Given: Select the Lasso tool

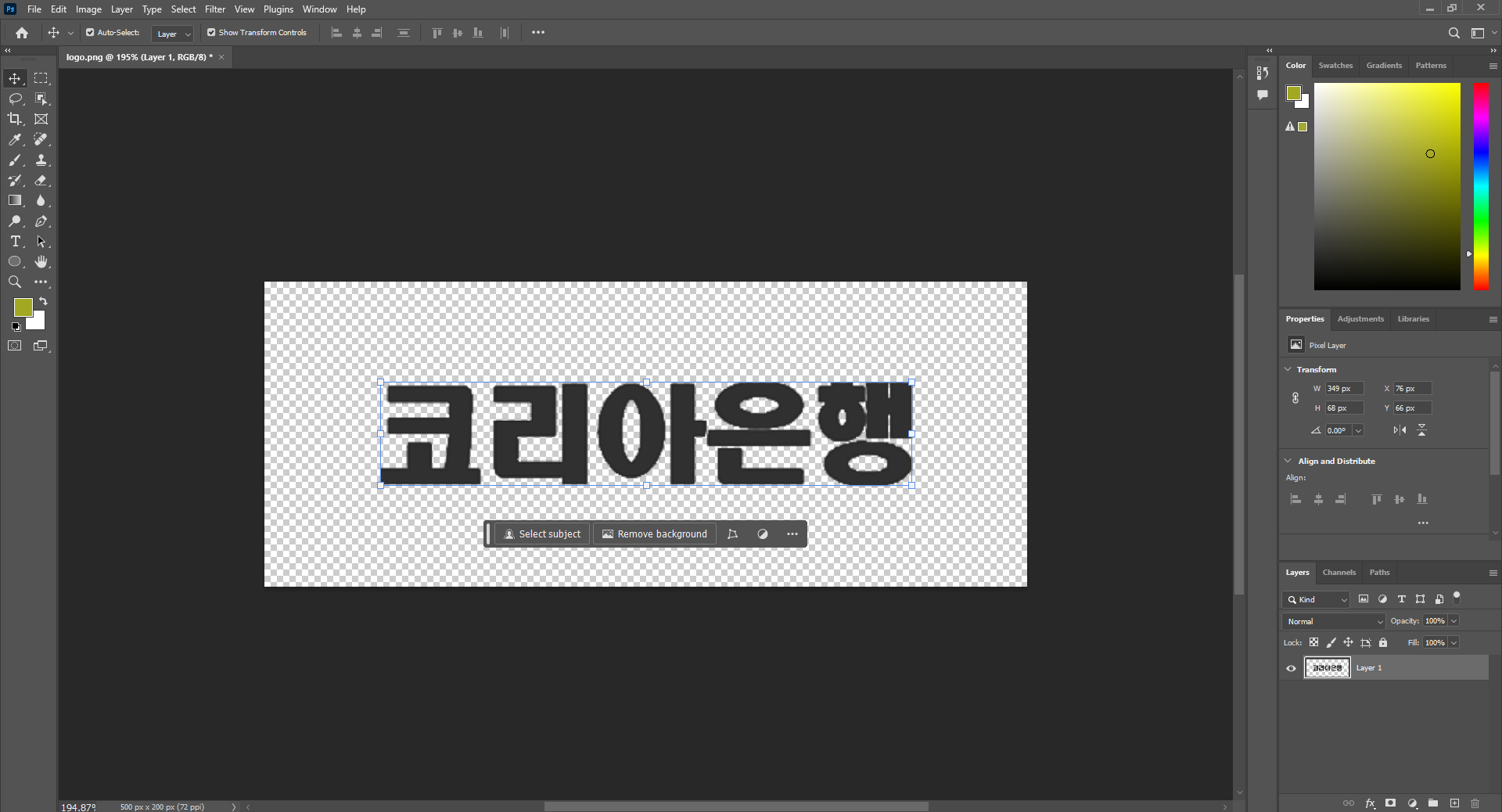Looking at the screenshot, I should (x=15, y=99).
